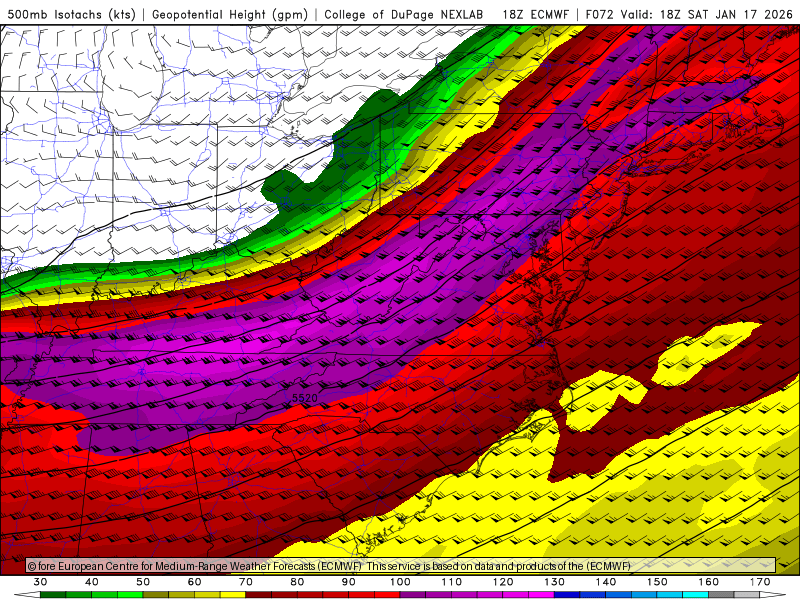Pick the dark purple swatch starting at legend 100
The width and height of the screenshot is (800, 600).
coord(413,595)
